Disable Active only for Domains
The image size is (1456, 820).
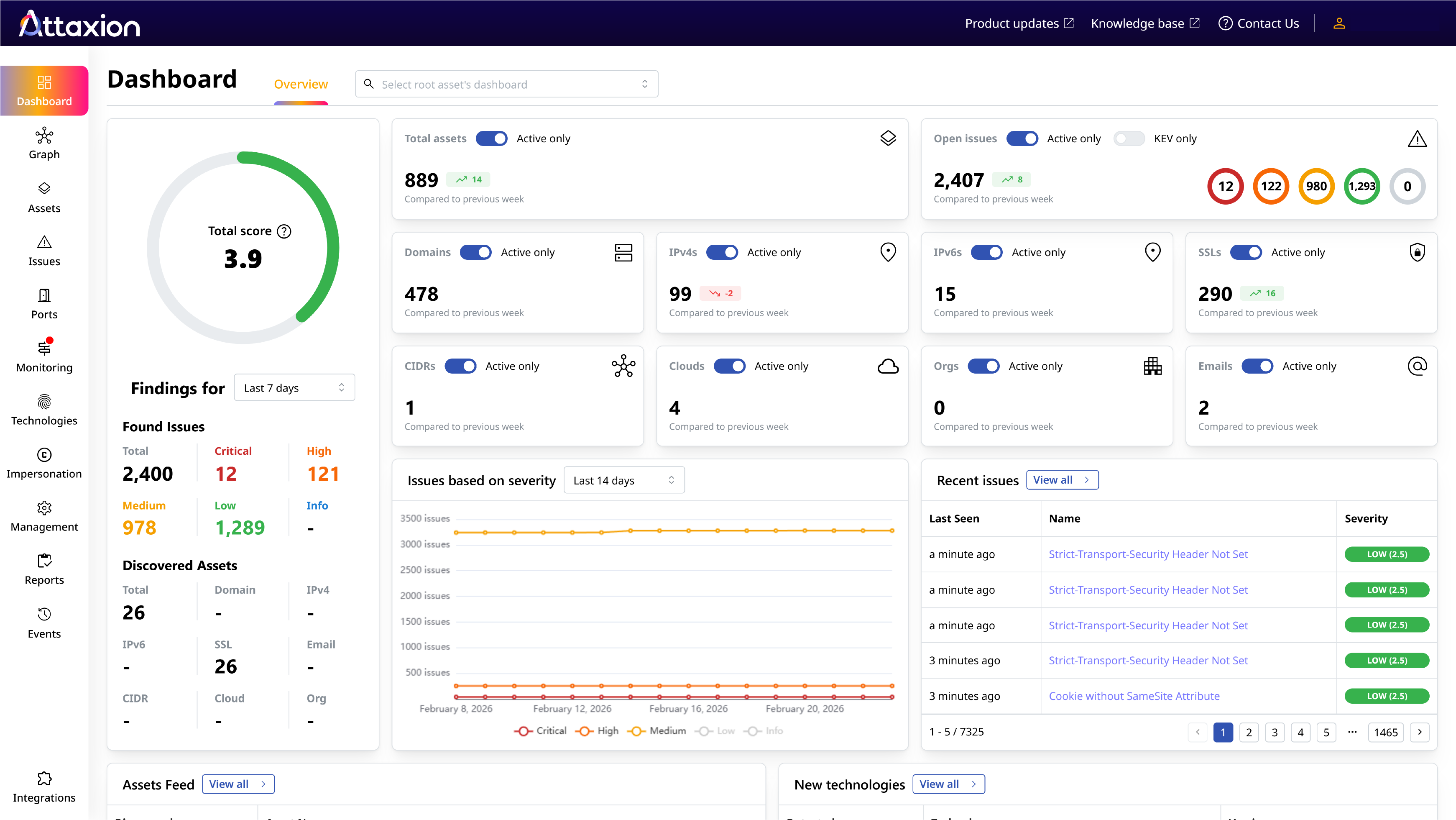(475, 252)
